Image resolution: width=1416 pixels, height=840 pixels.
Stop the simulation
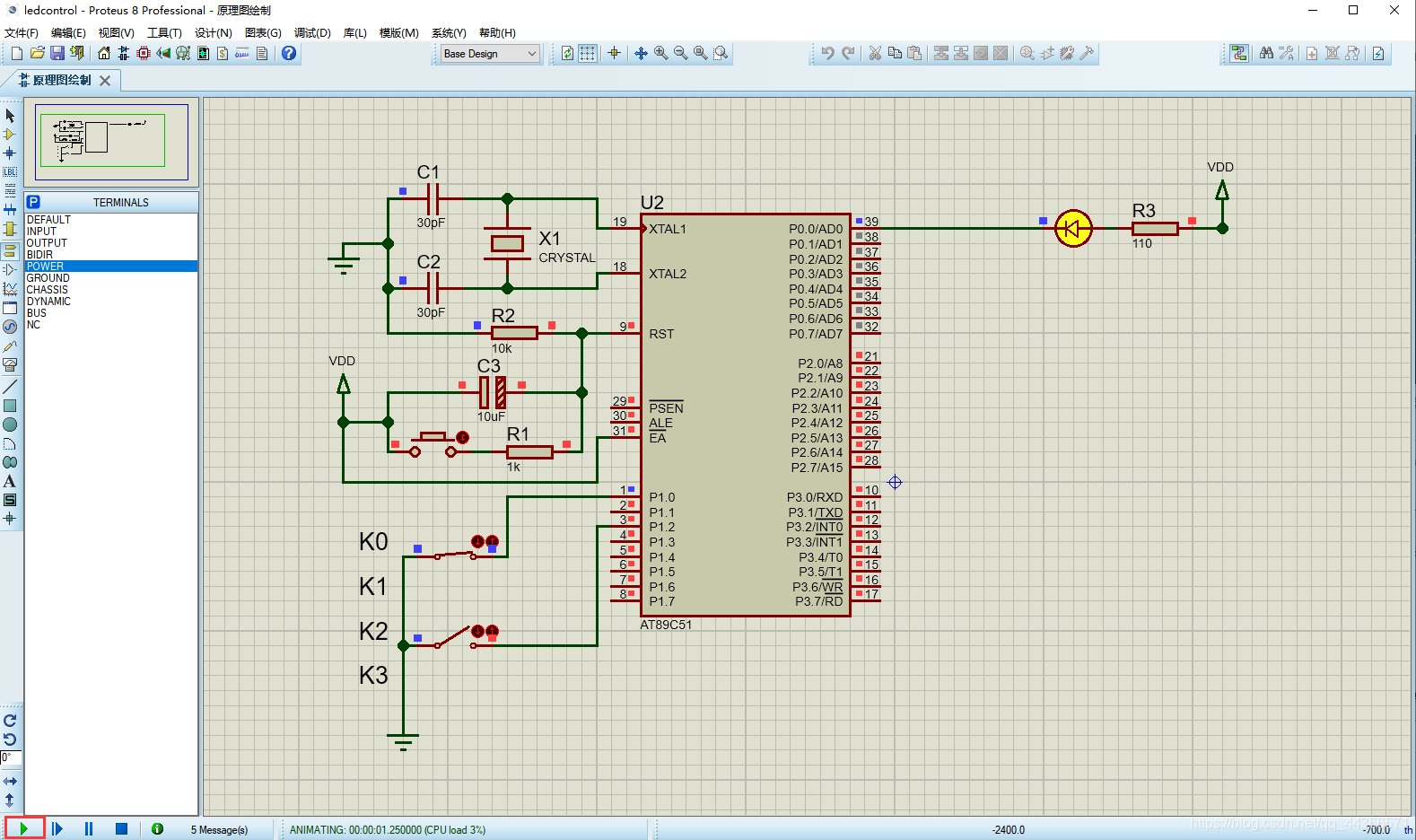(x=121, y=829)
